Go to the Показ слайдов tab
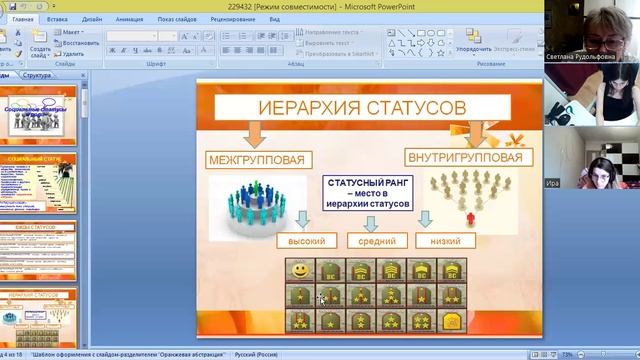640x360 pixels. 177,19
